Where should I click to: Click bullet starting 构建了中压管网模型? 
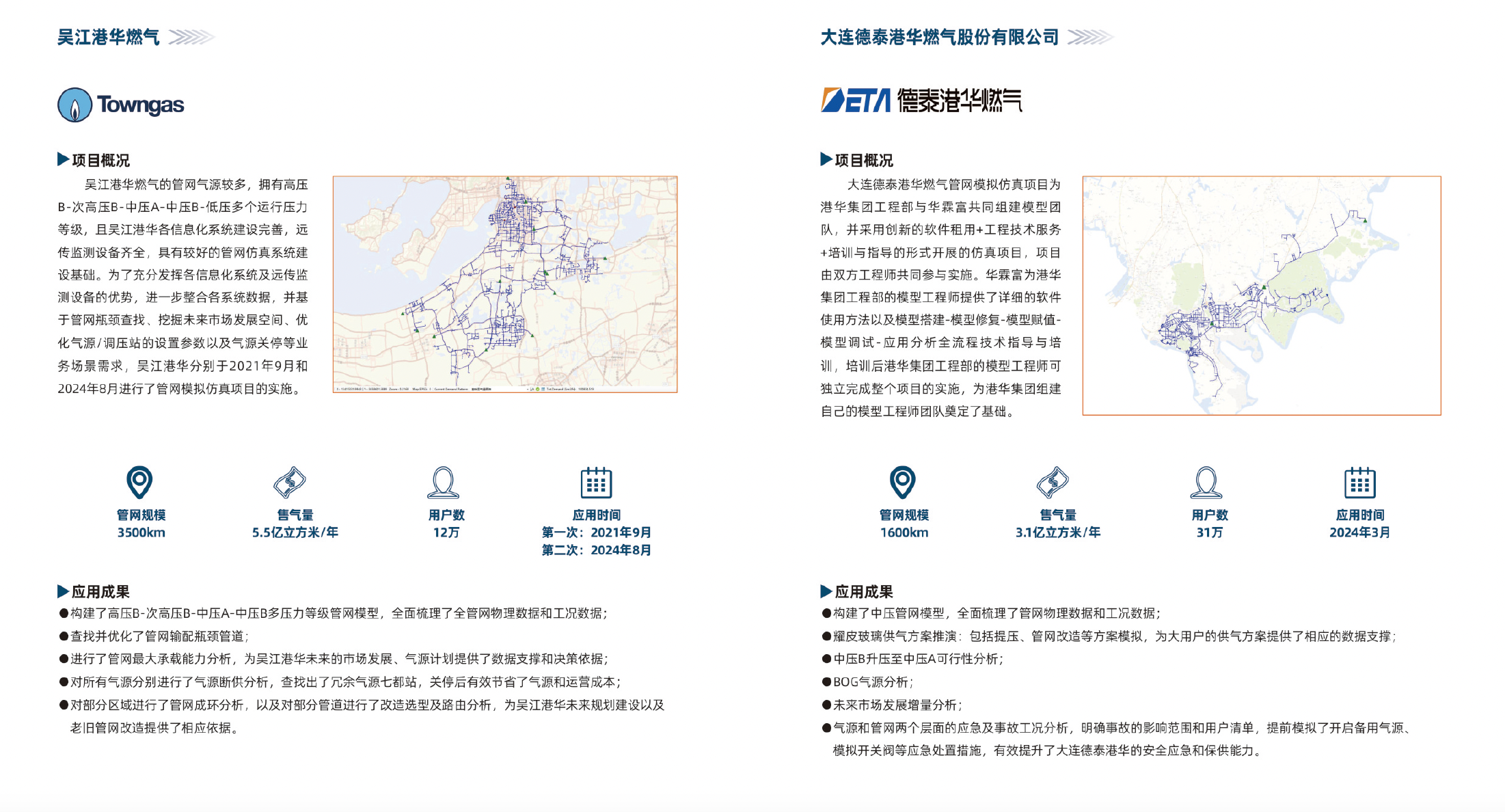[x=991, y=614]
